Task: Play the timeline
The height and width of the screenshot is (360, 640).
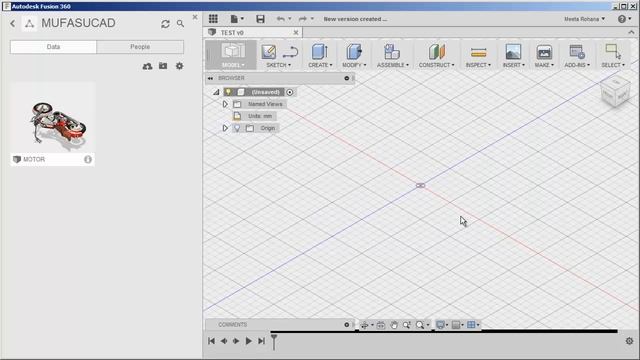Action: [x=248, y=341]
